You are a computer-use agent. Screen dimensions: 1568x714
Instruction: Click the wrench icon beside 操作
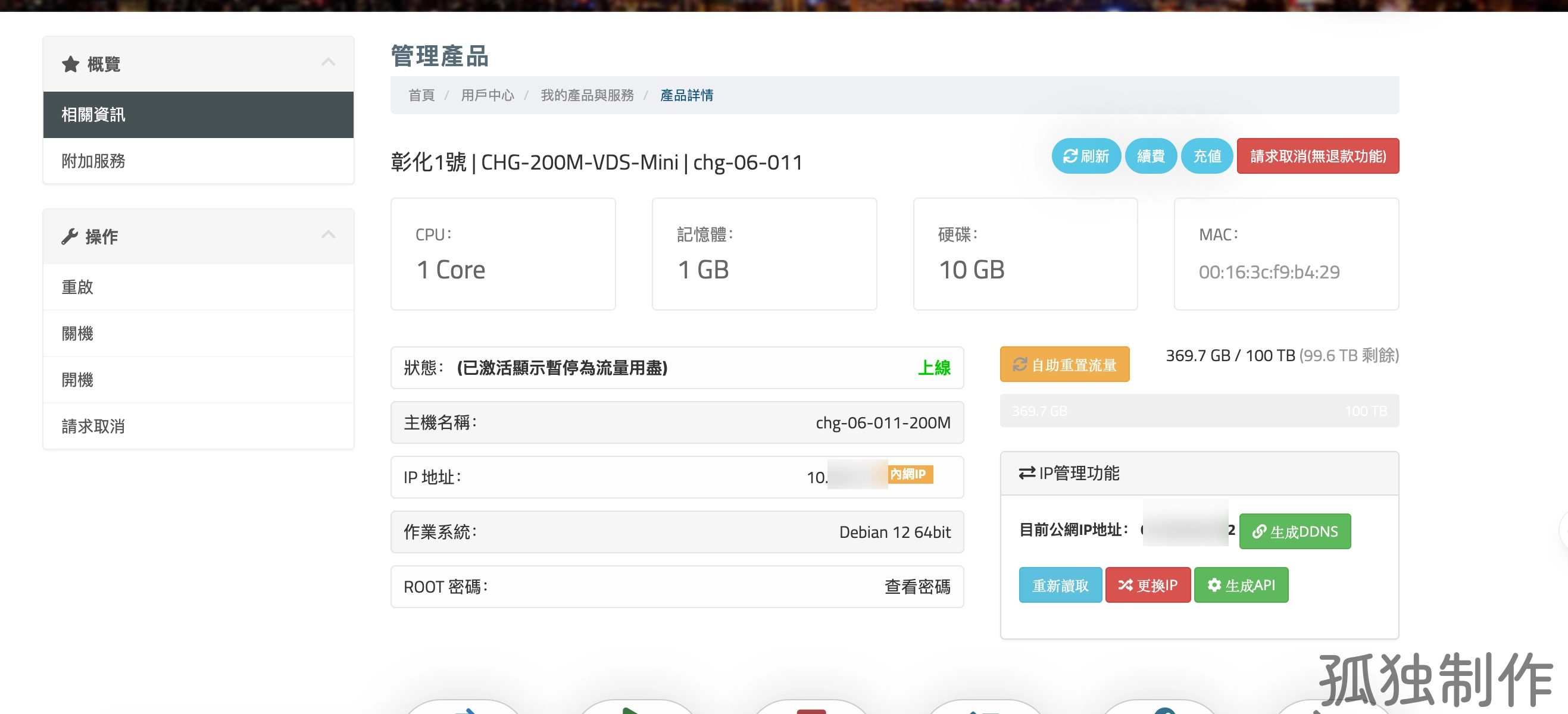coord(70,237)
